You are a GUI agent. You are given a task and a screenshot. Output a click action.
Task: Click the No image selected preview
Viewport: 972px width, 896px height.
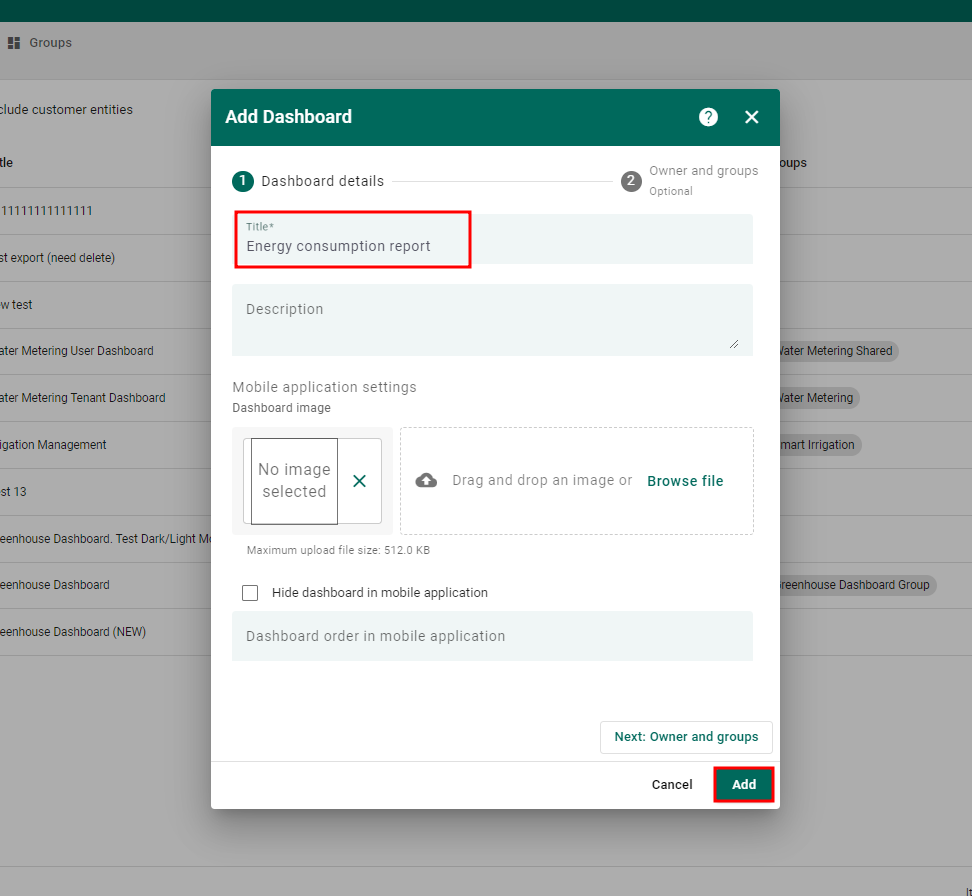[294, 481]
